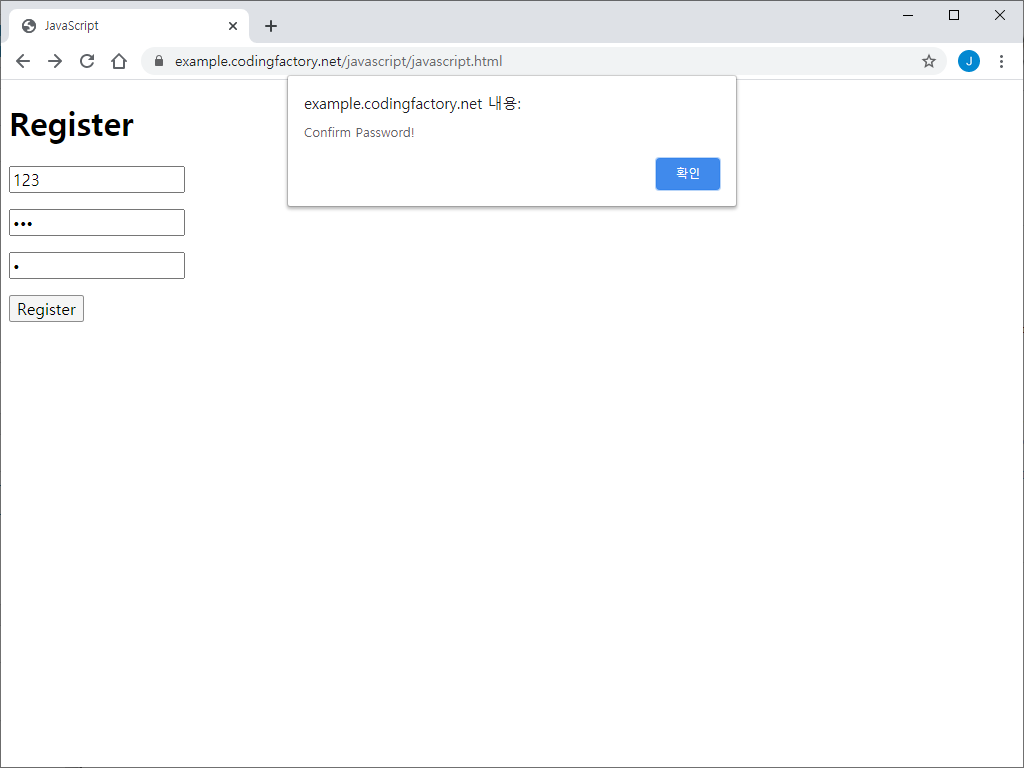The width and height of the screenshot is (1024, 768).
Task: Minimize the browser window
Action: [x=908, y=15]
